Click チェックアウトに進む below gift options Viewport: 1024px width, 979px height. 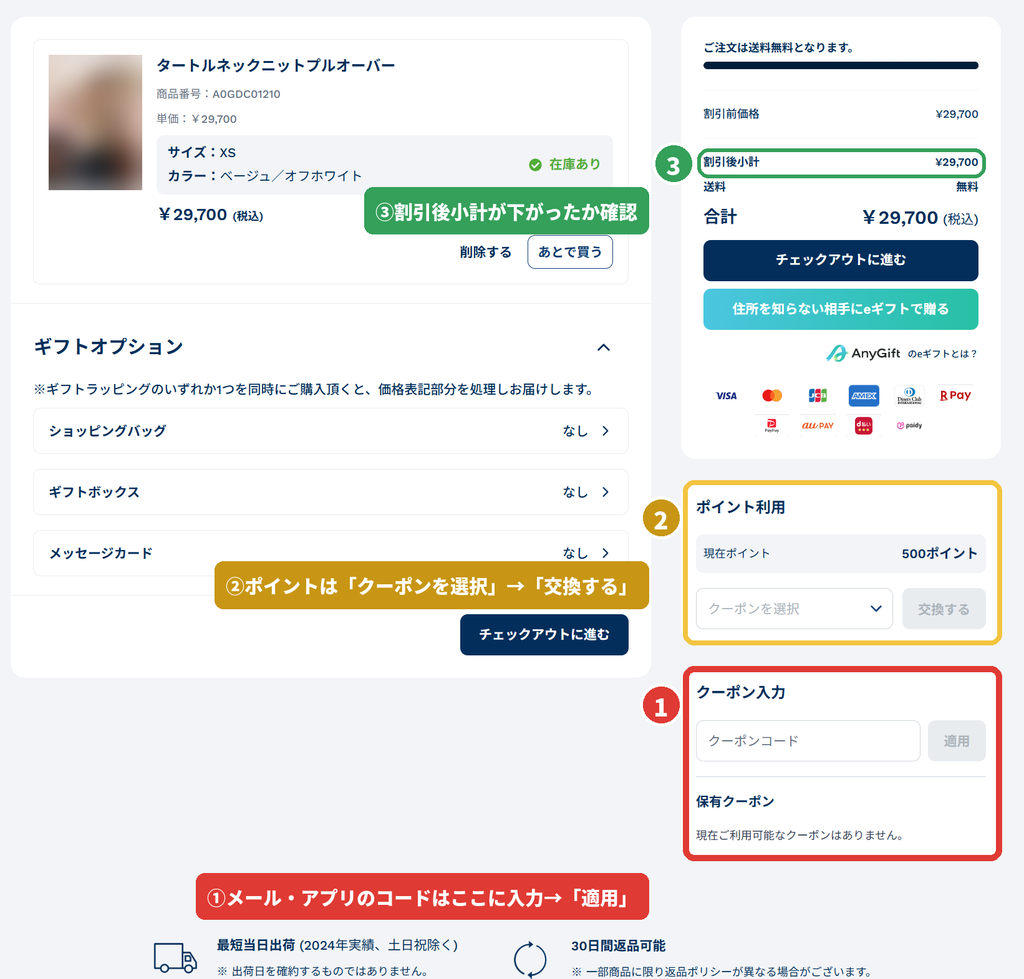pos(544,634)
